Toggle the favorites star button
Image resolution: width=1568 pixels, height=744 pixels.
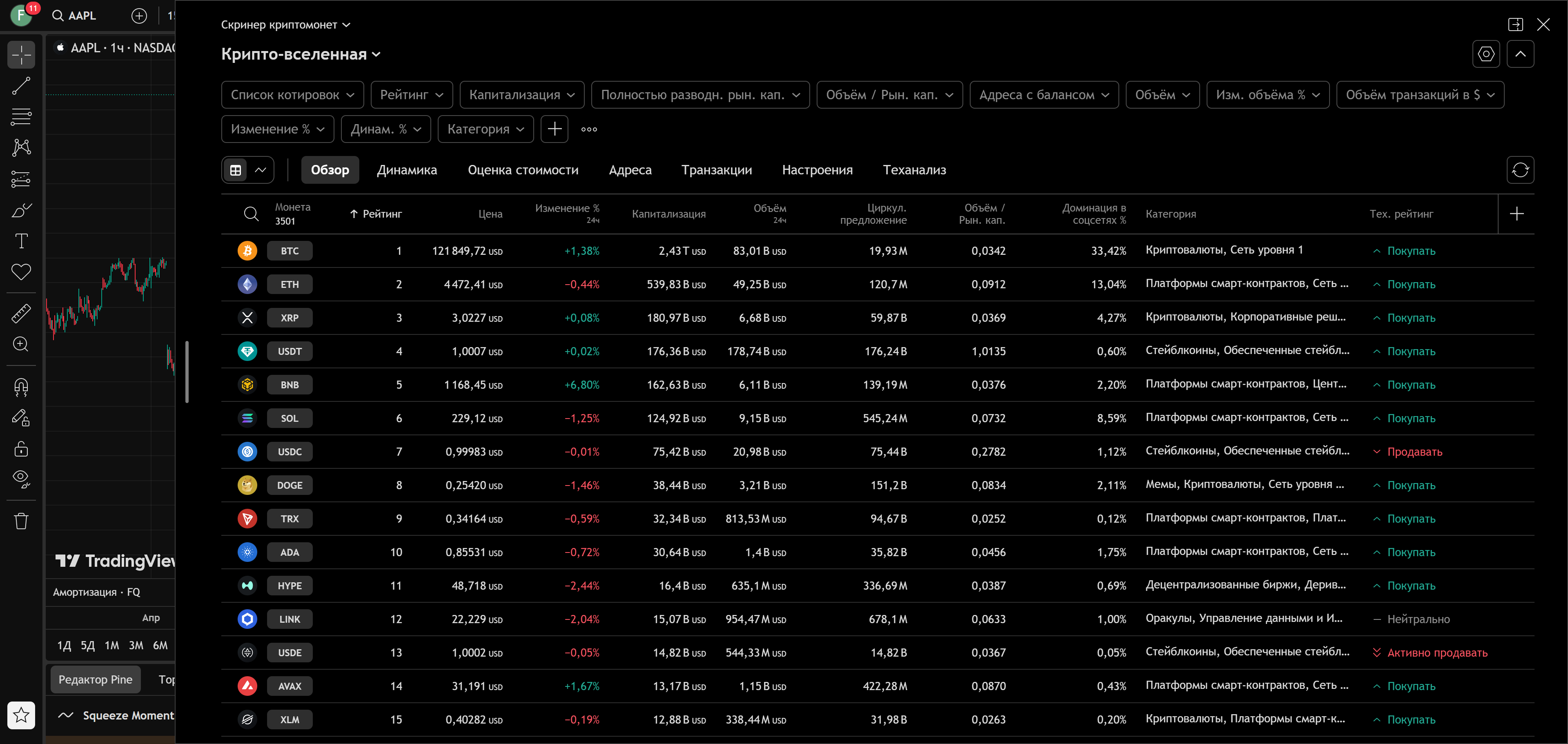[21, 715]
